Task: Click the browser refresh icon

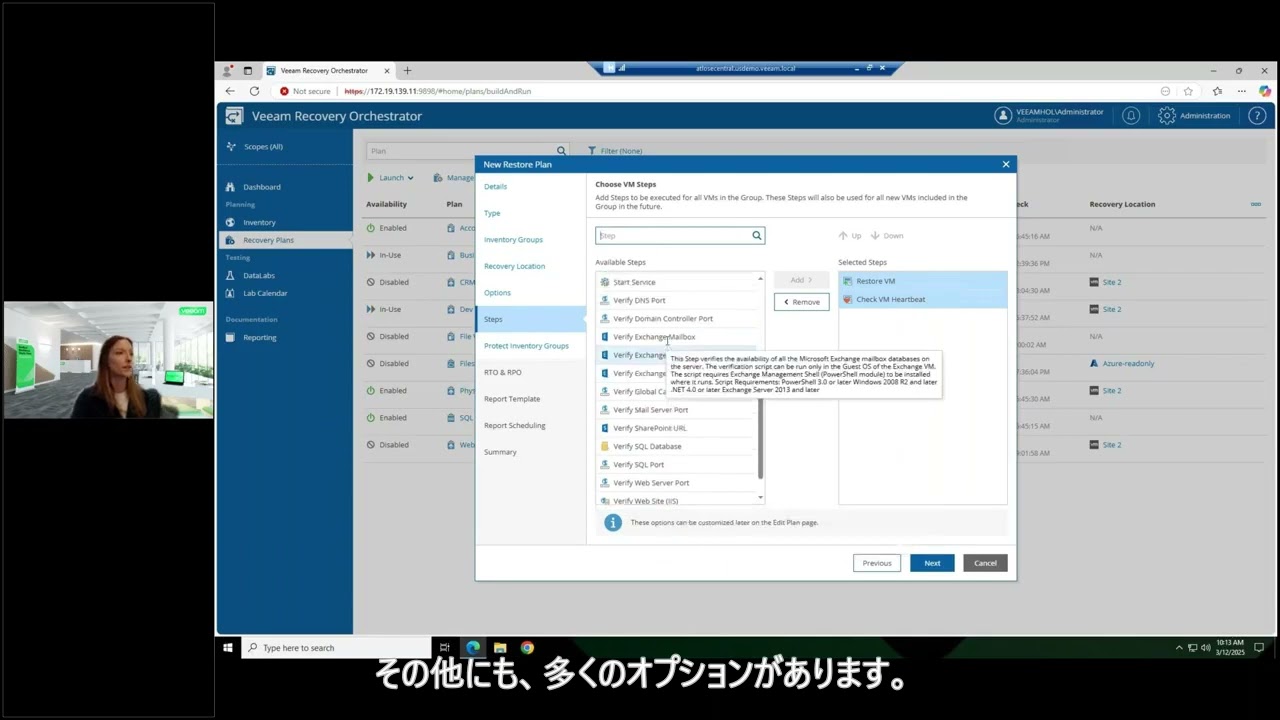Action: (x=254, y=91)
